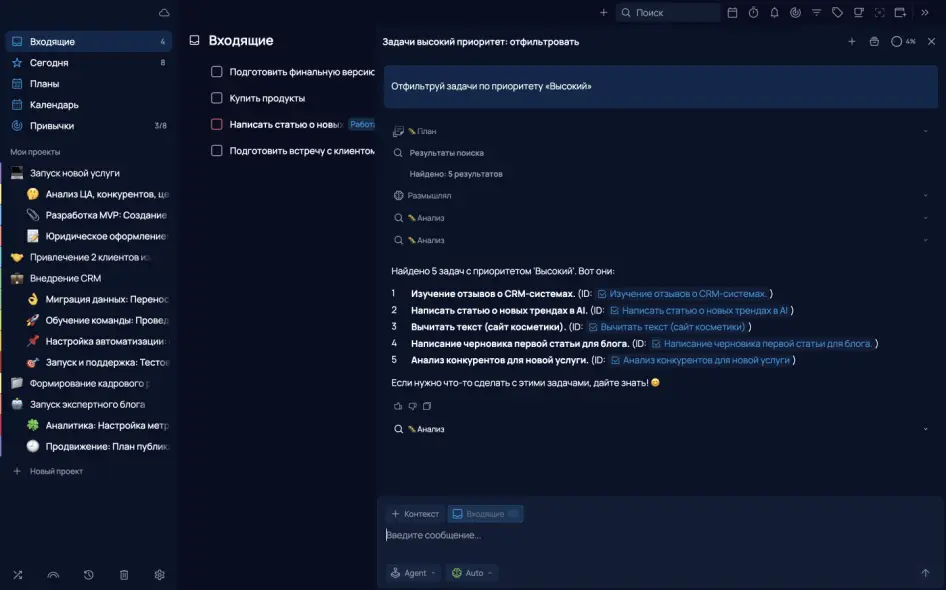Click the notifications bell icon

[x=774, y=13]
